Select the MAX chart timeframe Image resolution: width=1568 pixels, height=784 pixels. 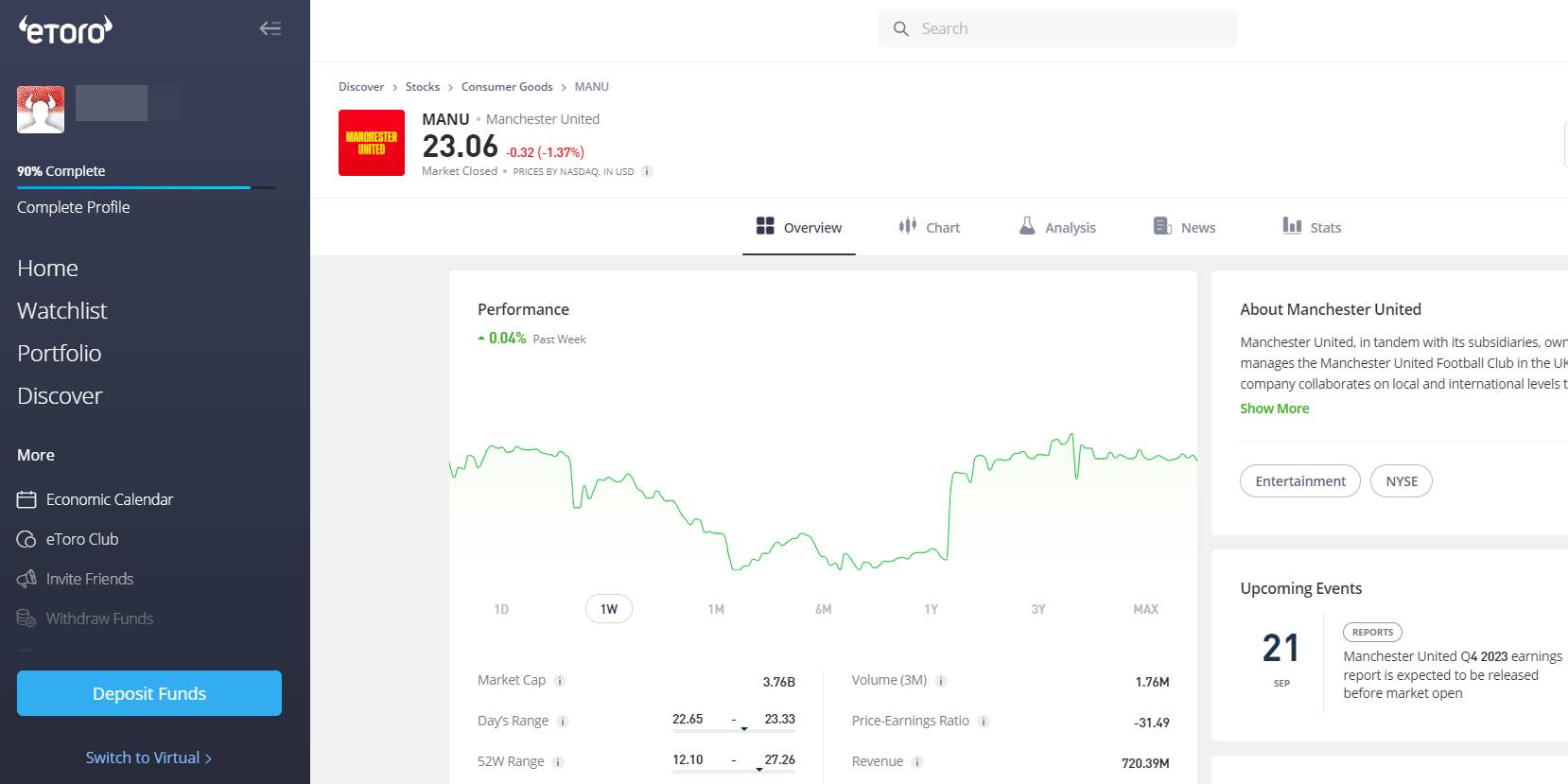coord(1145,609)
